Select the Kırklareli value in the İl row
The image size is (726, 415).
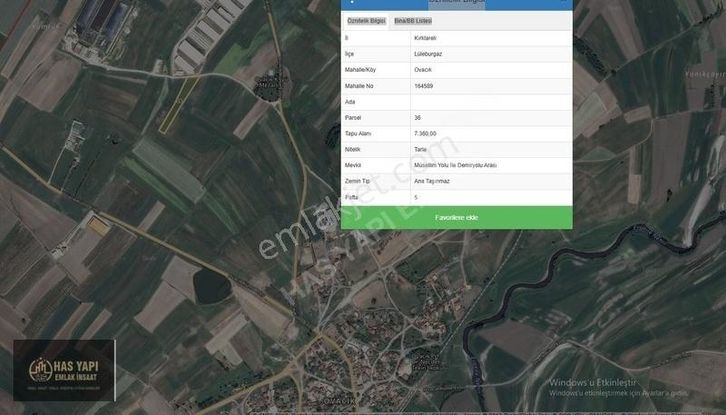coord(425,38)
